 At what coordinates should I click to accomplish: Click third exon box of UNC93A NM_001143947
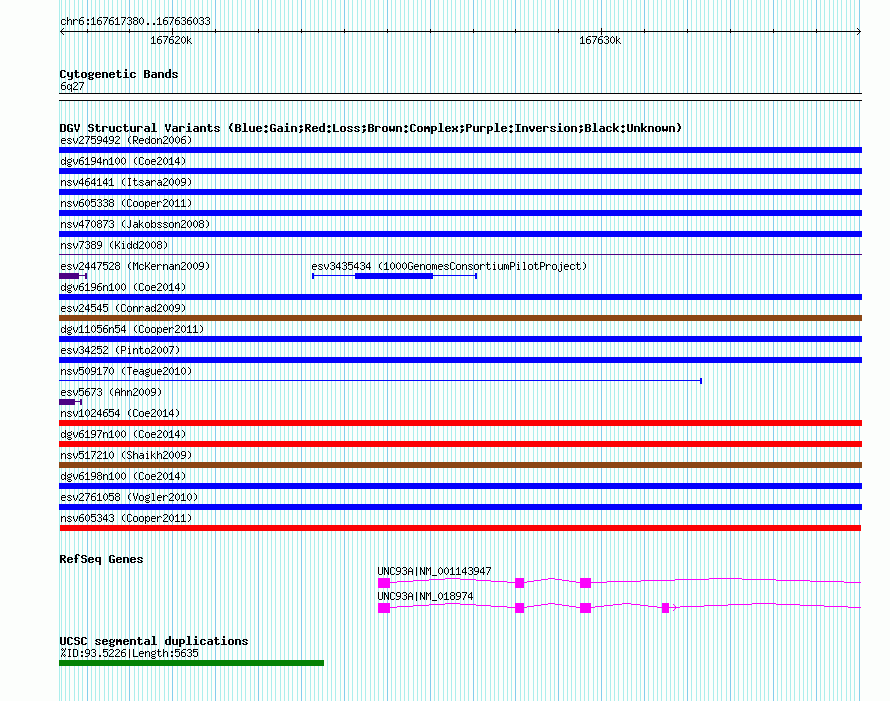pyautogui.click(x=586, y=583)
